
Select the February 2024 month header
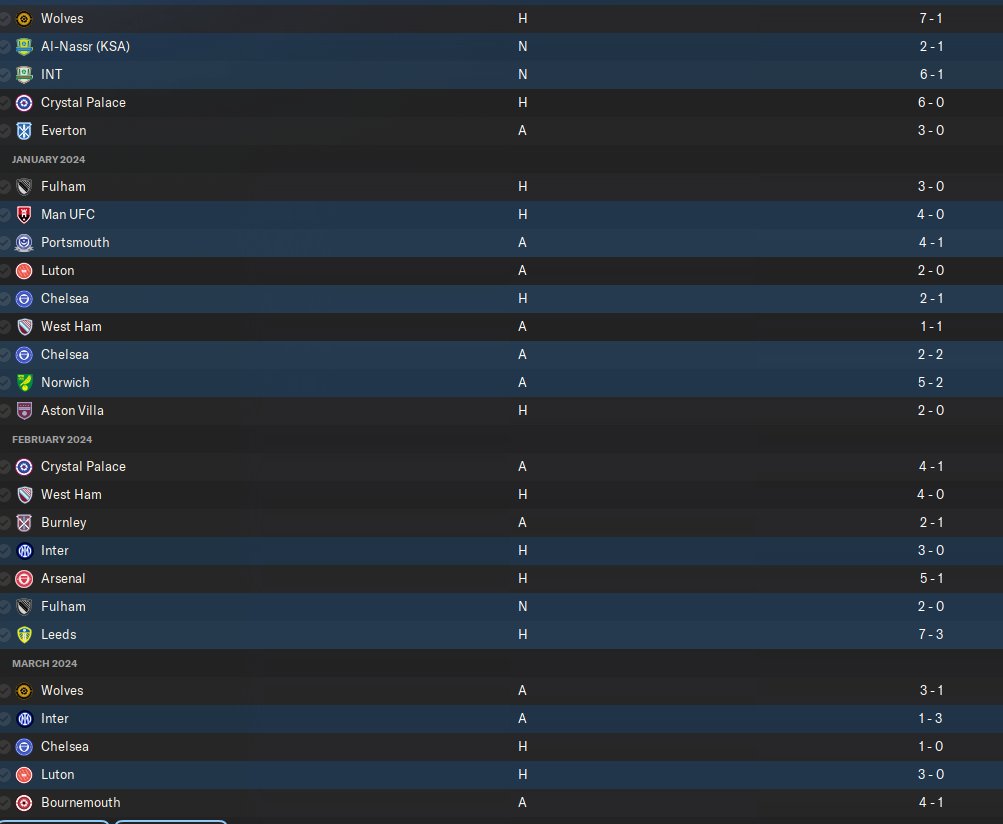click(52, 440)
